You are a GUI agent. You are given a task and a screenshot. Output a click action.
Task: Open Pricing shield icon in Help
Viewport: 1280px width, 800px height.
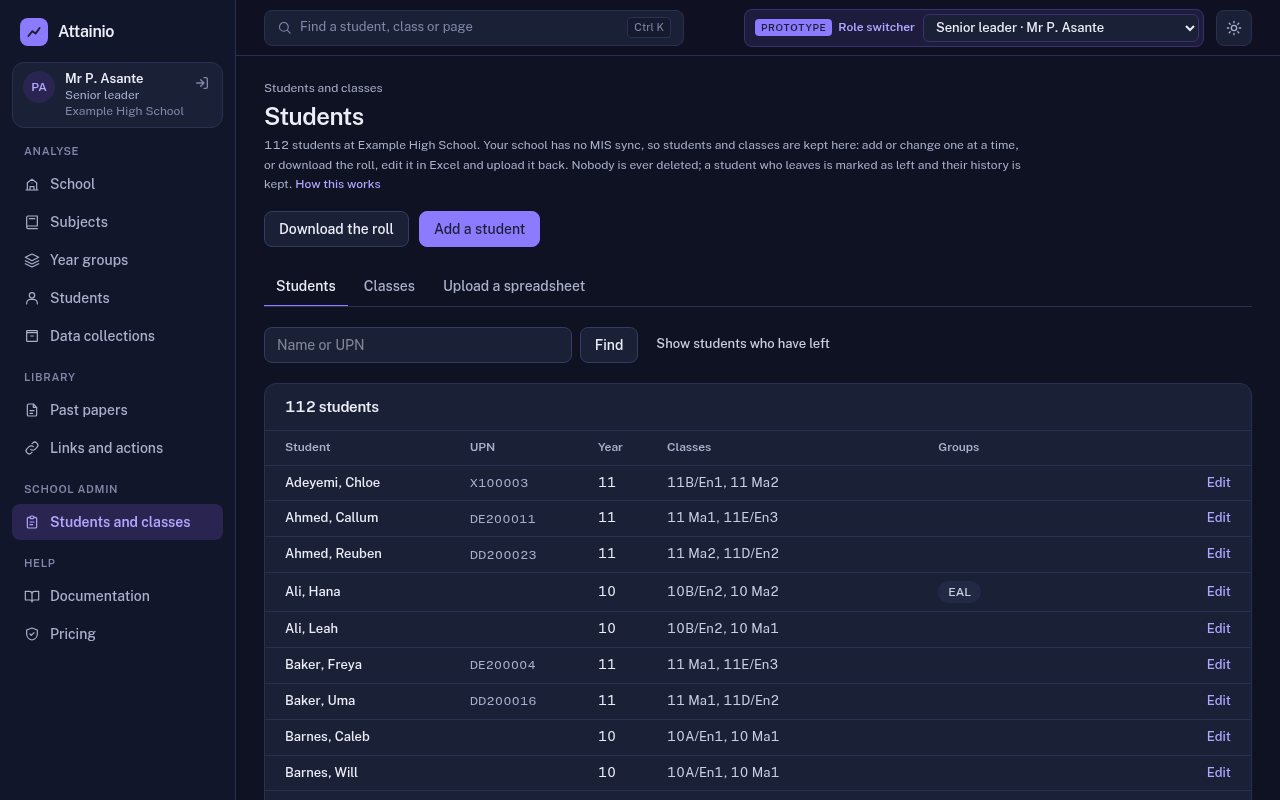32,634
